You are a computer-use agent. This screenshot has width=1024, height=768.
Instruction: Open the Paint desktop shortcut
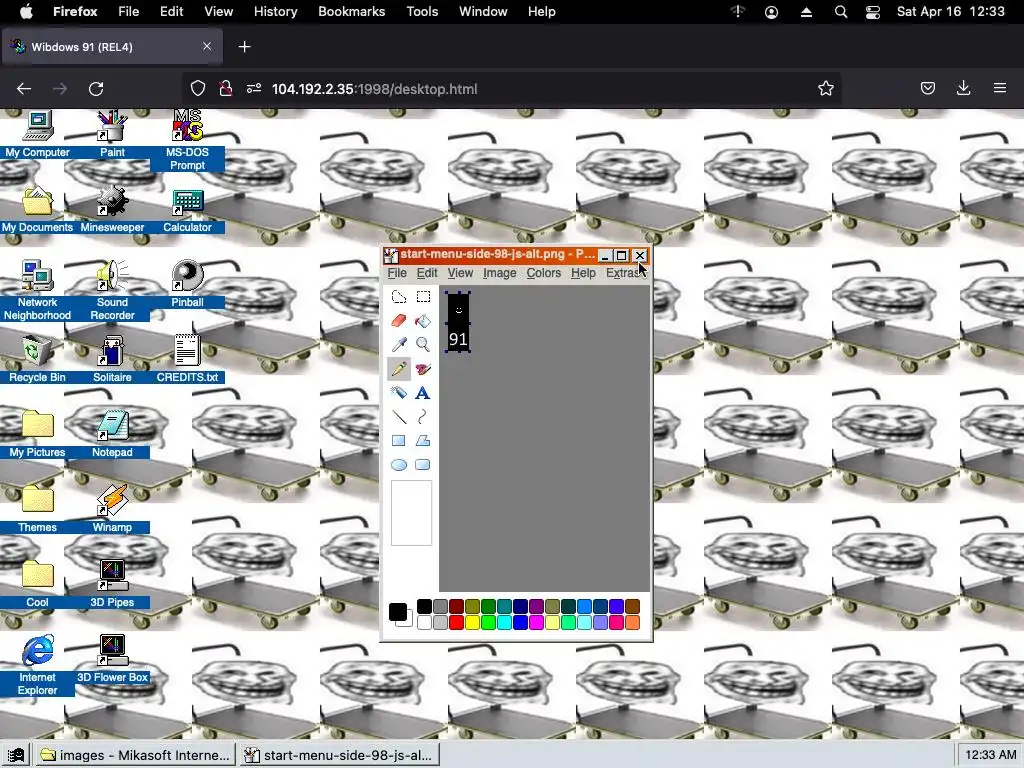(x=112, y=135)
